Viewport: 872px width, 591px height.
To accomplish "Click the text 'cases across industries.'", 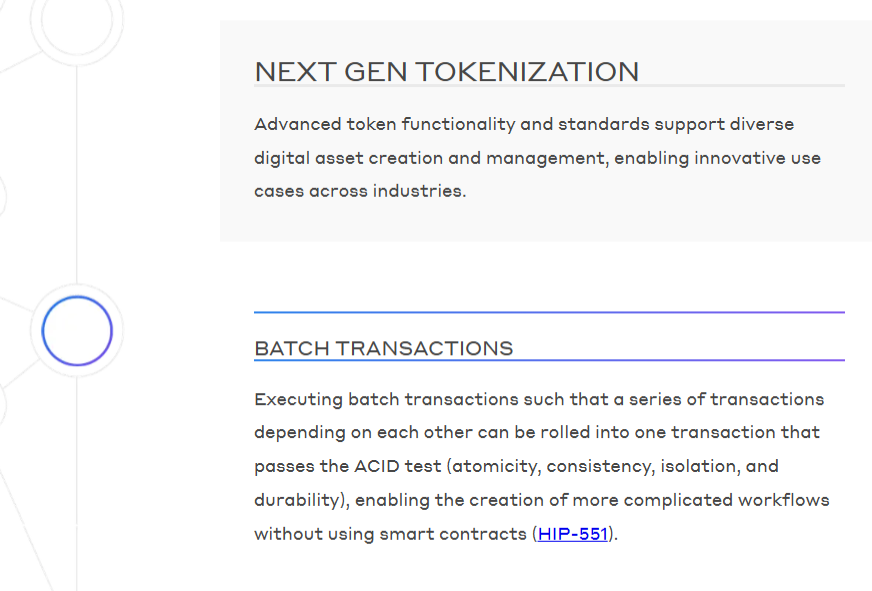I will (x=360, y=190).
